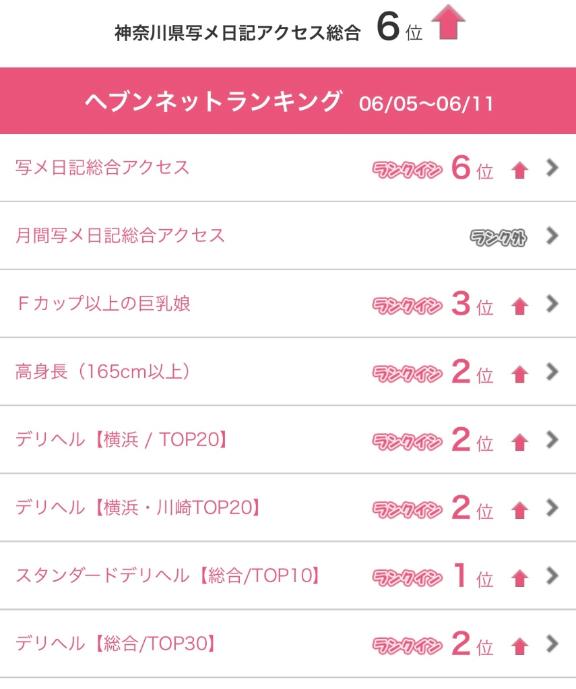Click the gray ランク外 badge
This screenshot has height=689, width=576.
pyautogui.click(x=499, y=238)
